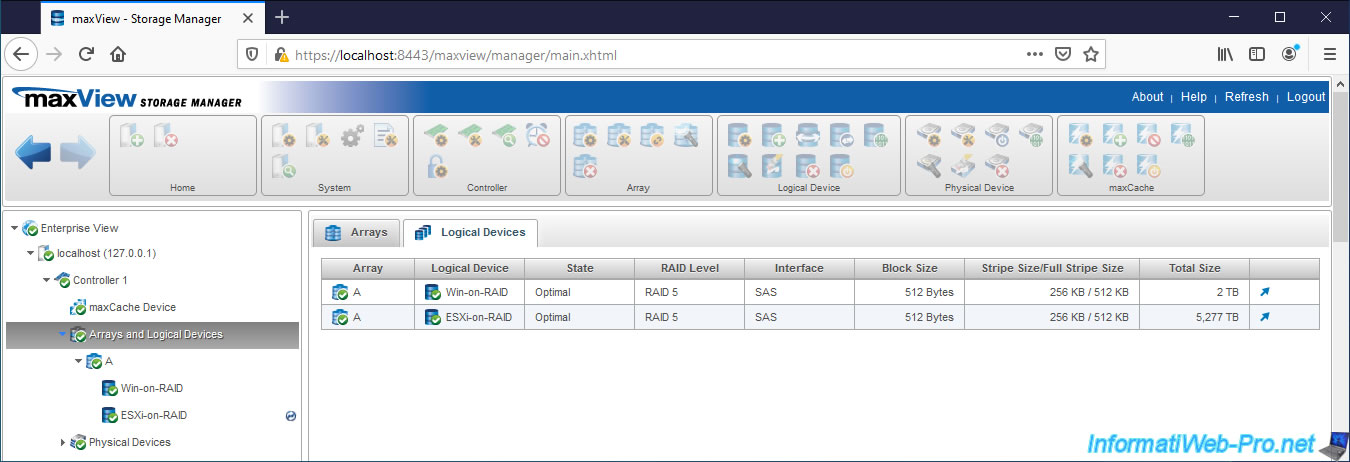
Task: Click the gears icon in System group
Action: [353, 136]
